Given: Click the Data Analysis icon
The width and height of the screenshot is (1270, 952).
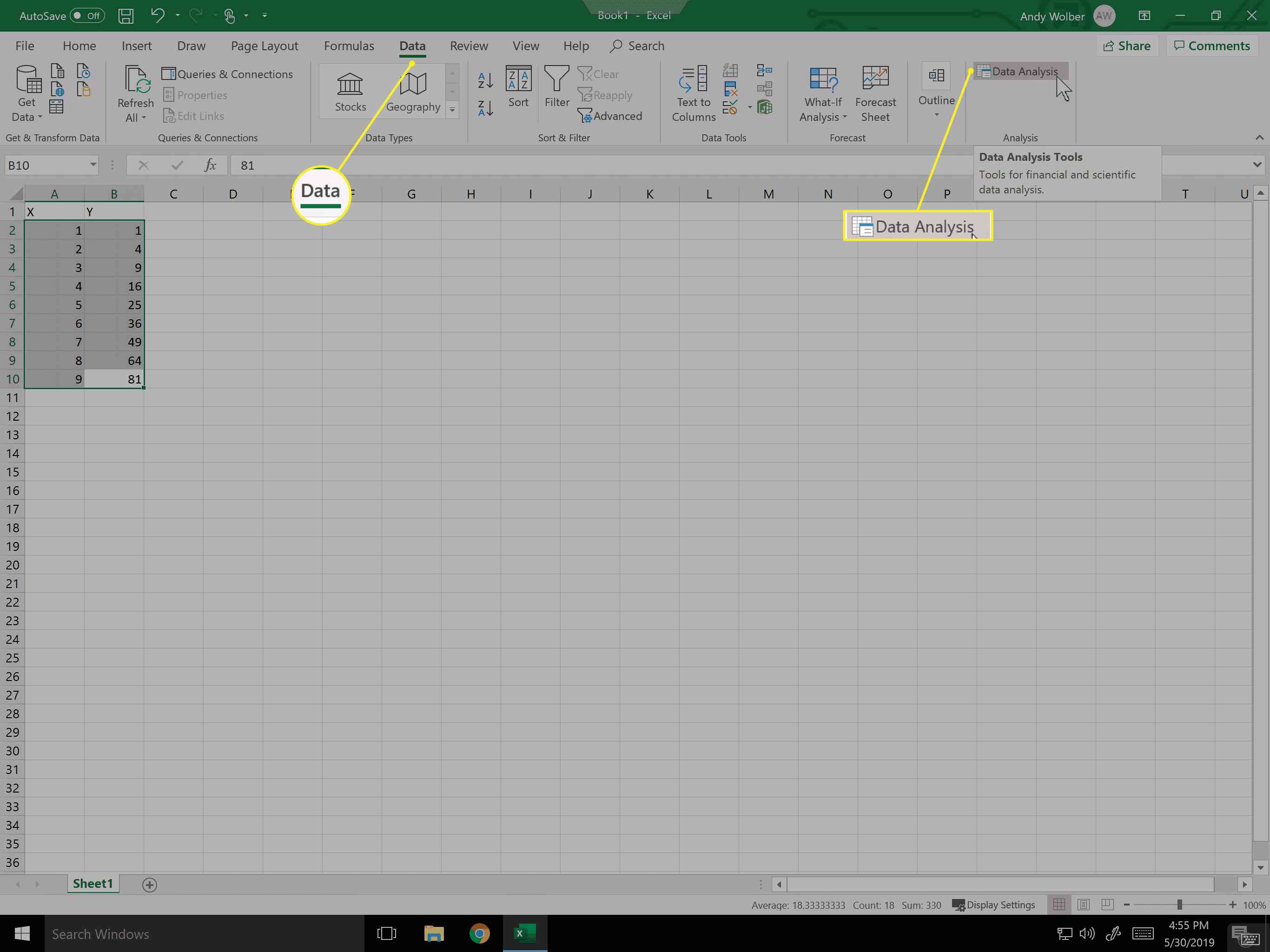Looking at the screenshot, I should pos(1018,71).
